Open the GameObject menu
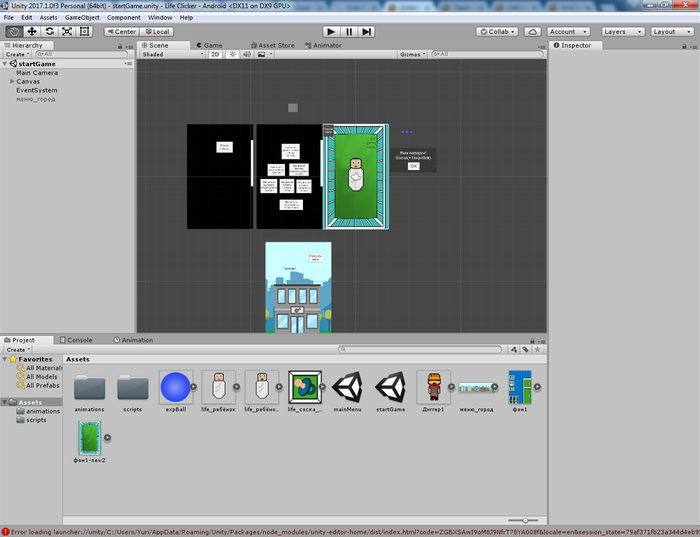 [81, 17]
